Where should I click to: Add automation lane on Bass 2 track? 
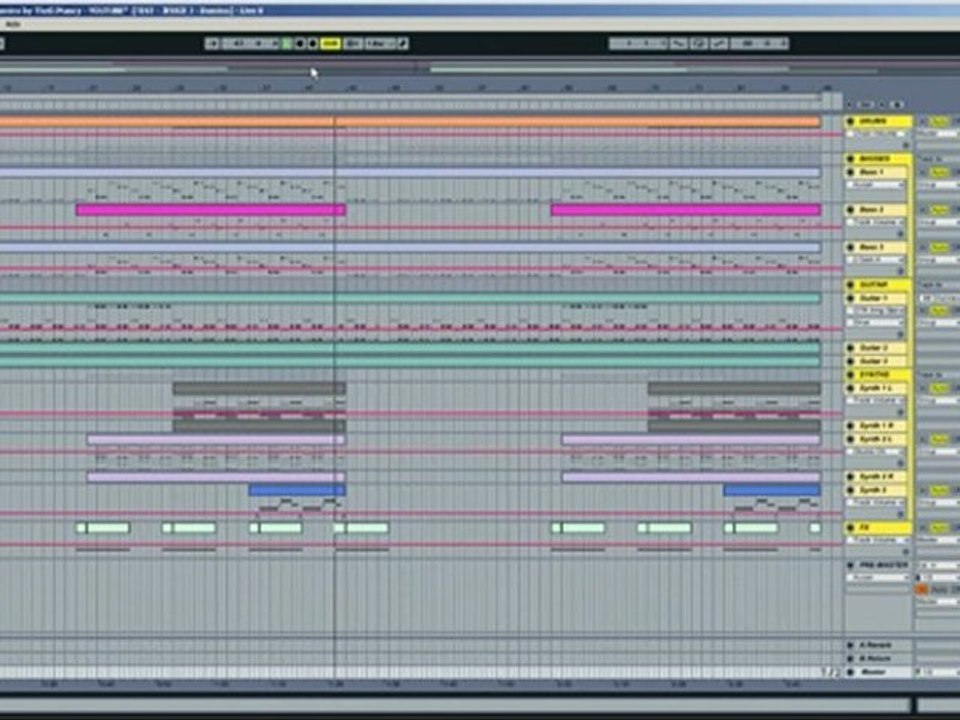click(x=901, y=234)
